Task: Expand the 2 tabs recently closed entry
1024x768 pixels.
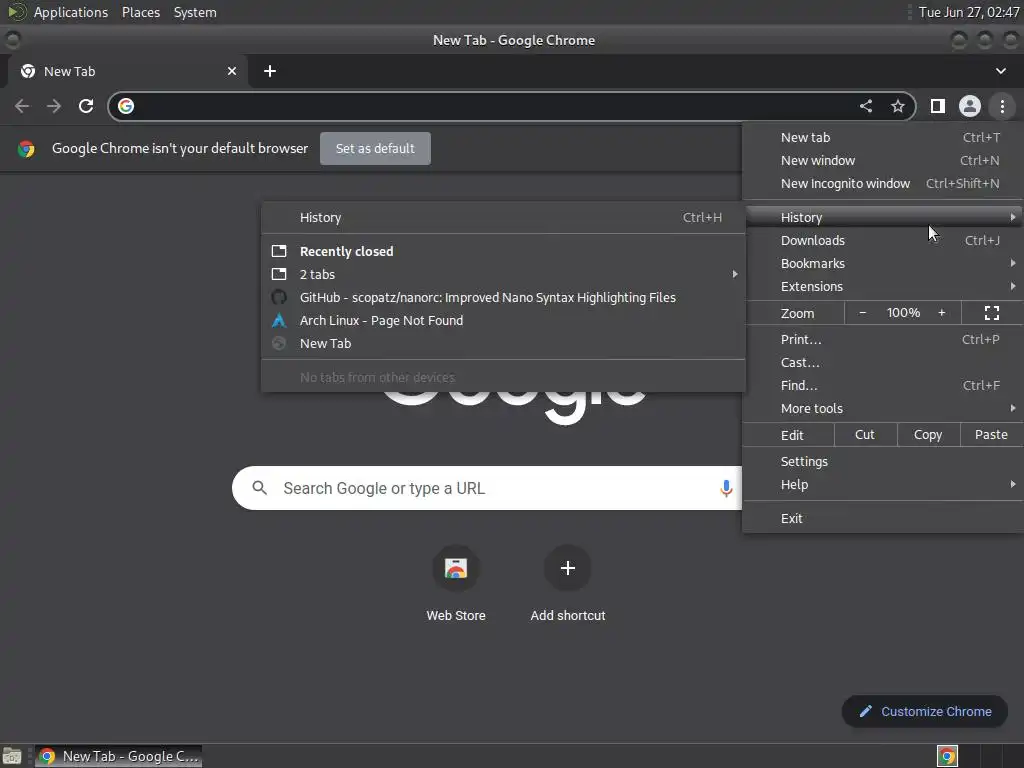Action: [503, 274]
